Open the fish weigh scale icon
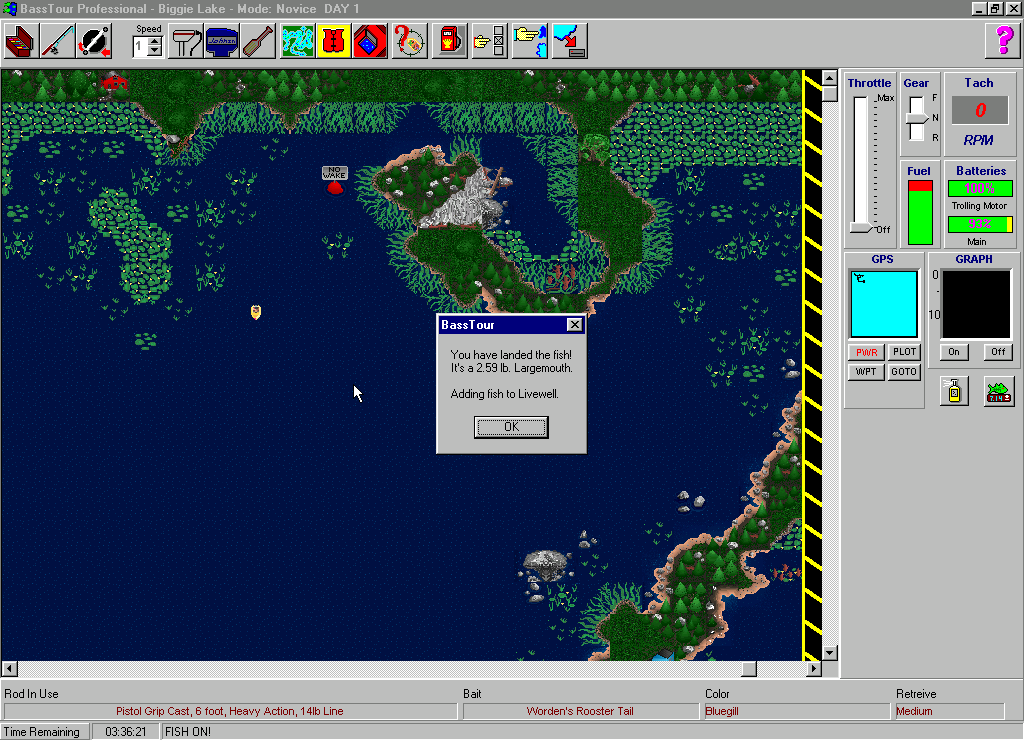The width and height of the screenshot is (1024, 740). coord(999,391)
